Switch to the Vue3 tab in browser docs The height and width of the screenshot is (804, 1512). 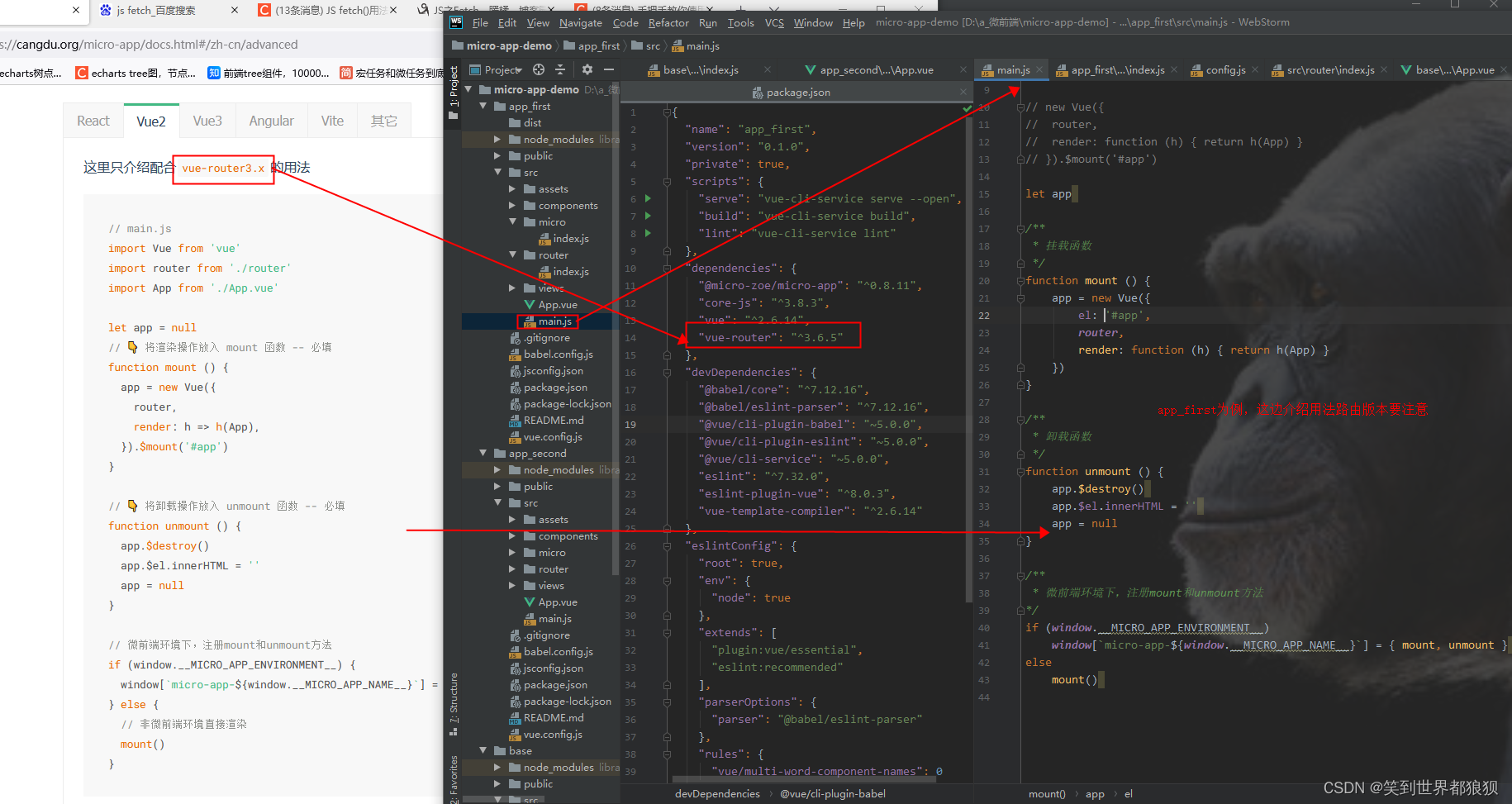point(207,121)
